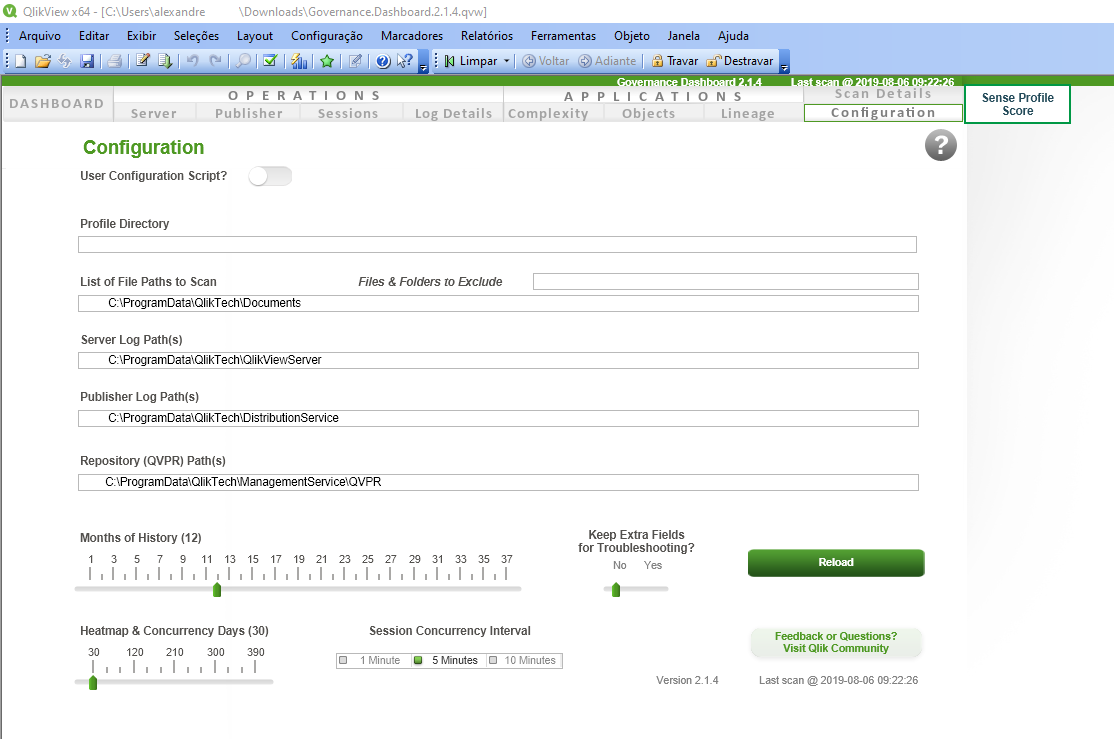1114x739 pixels.
Task: Click the Voltar back toolbar button
Action: (546, 61)
